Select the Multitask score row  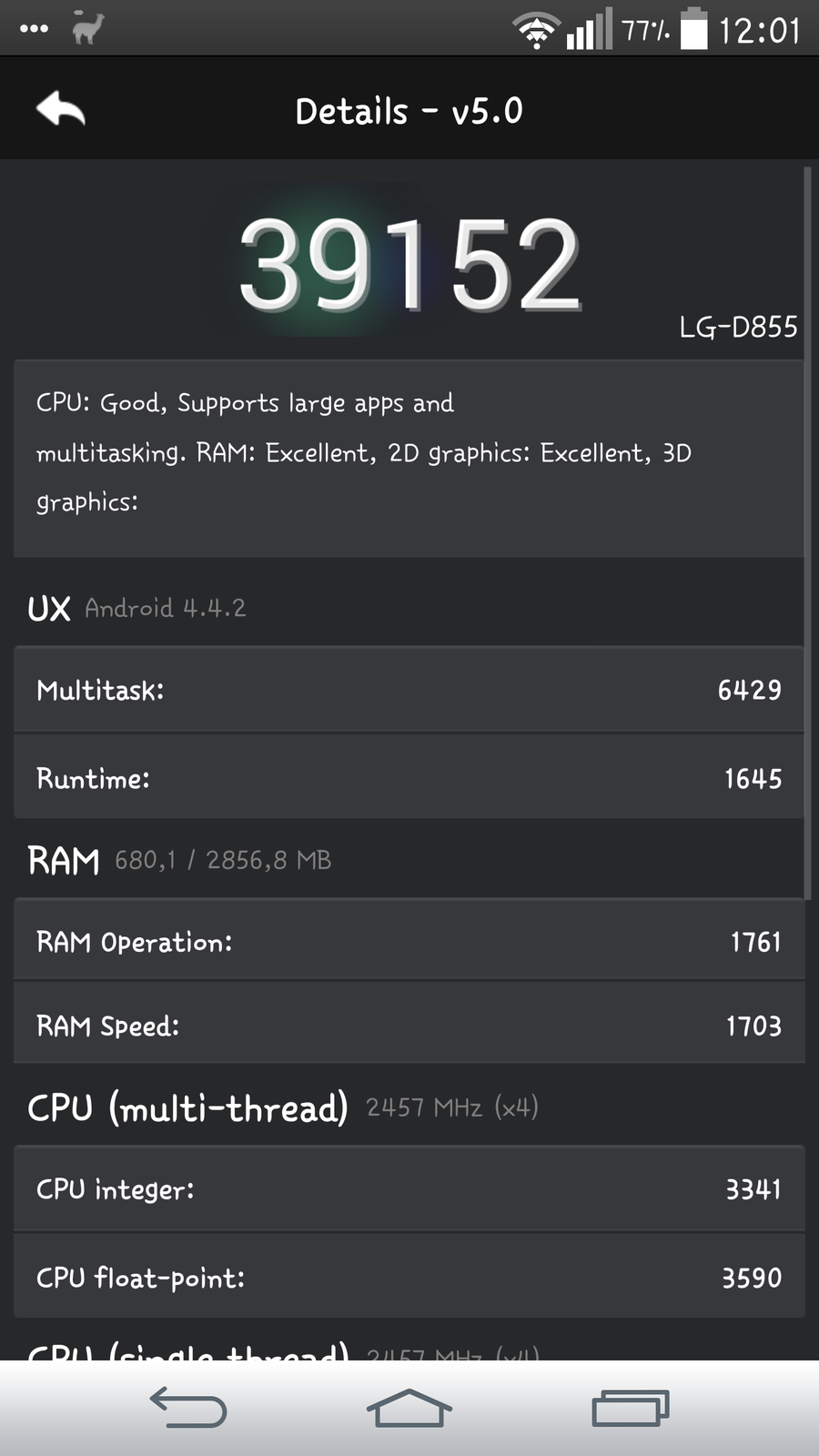pos(409,690)
